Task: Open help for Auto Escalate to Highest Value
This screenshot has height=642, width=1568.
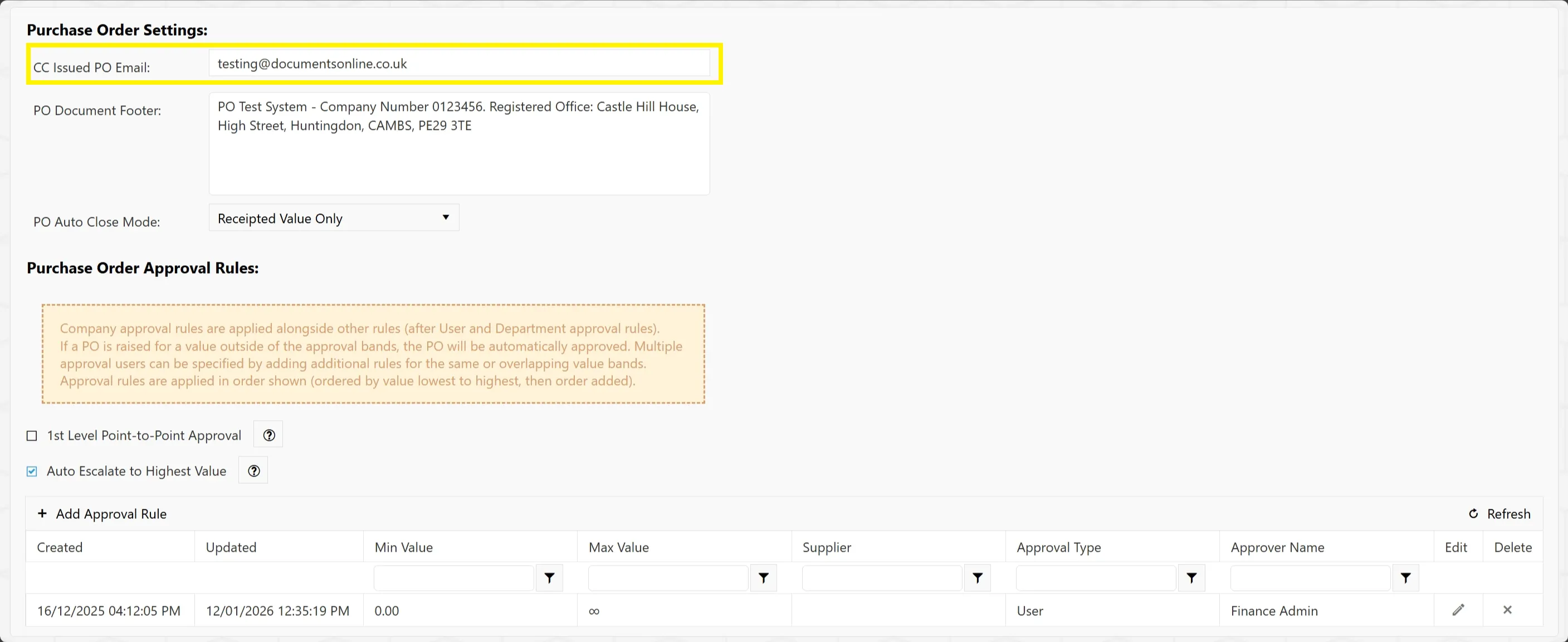Action: (x=254, y=471)
